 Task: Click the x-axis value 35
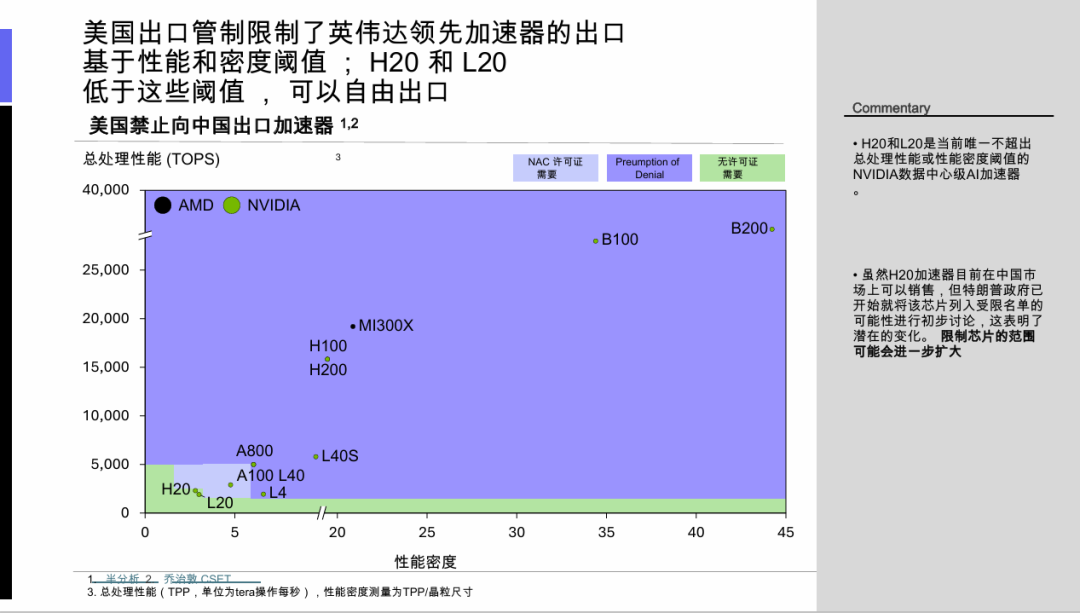coord(606,532)
